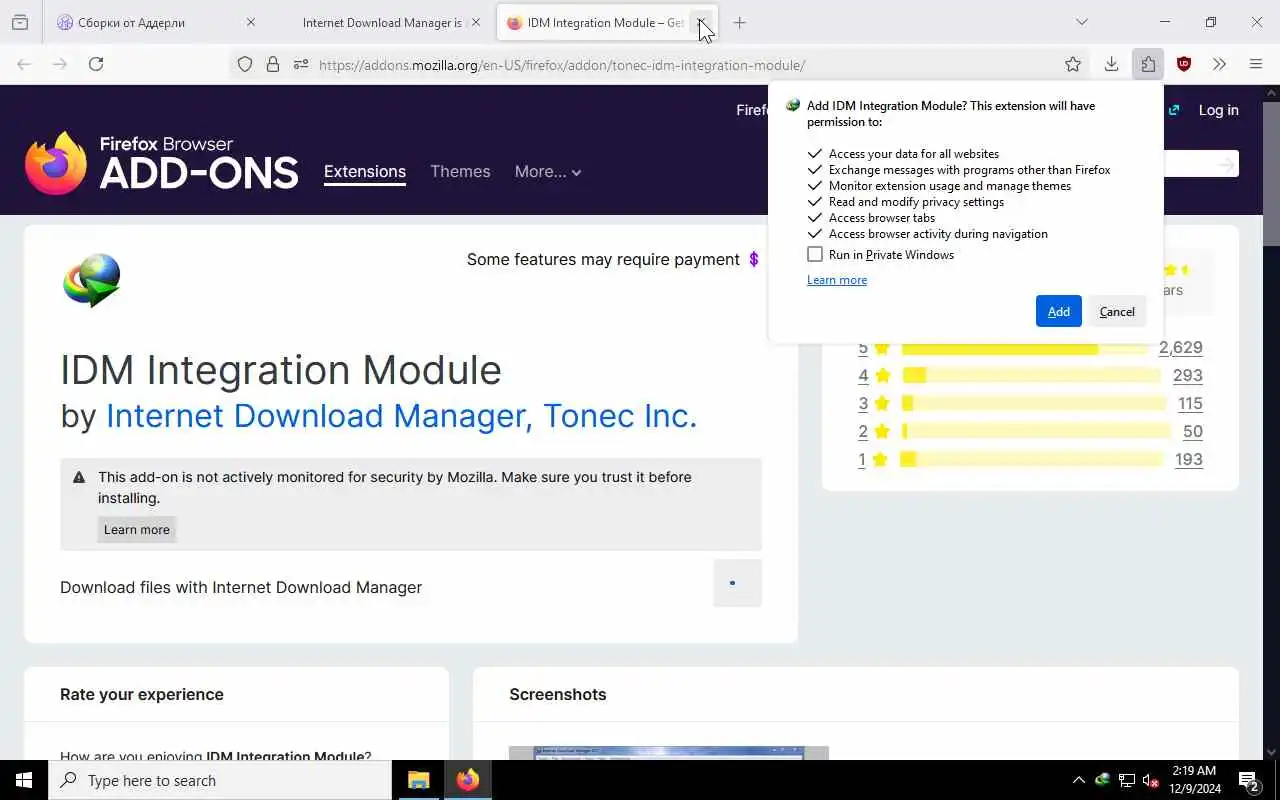Image resolution: width=1280 pixels, height=800 pixels.
Task: Click the Type here to search box
Action: [220, 780]
